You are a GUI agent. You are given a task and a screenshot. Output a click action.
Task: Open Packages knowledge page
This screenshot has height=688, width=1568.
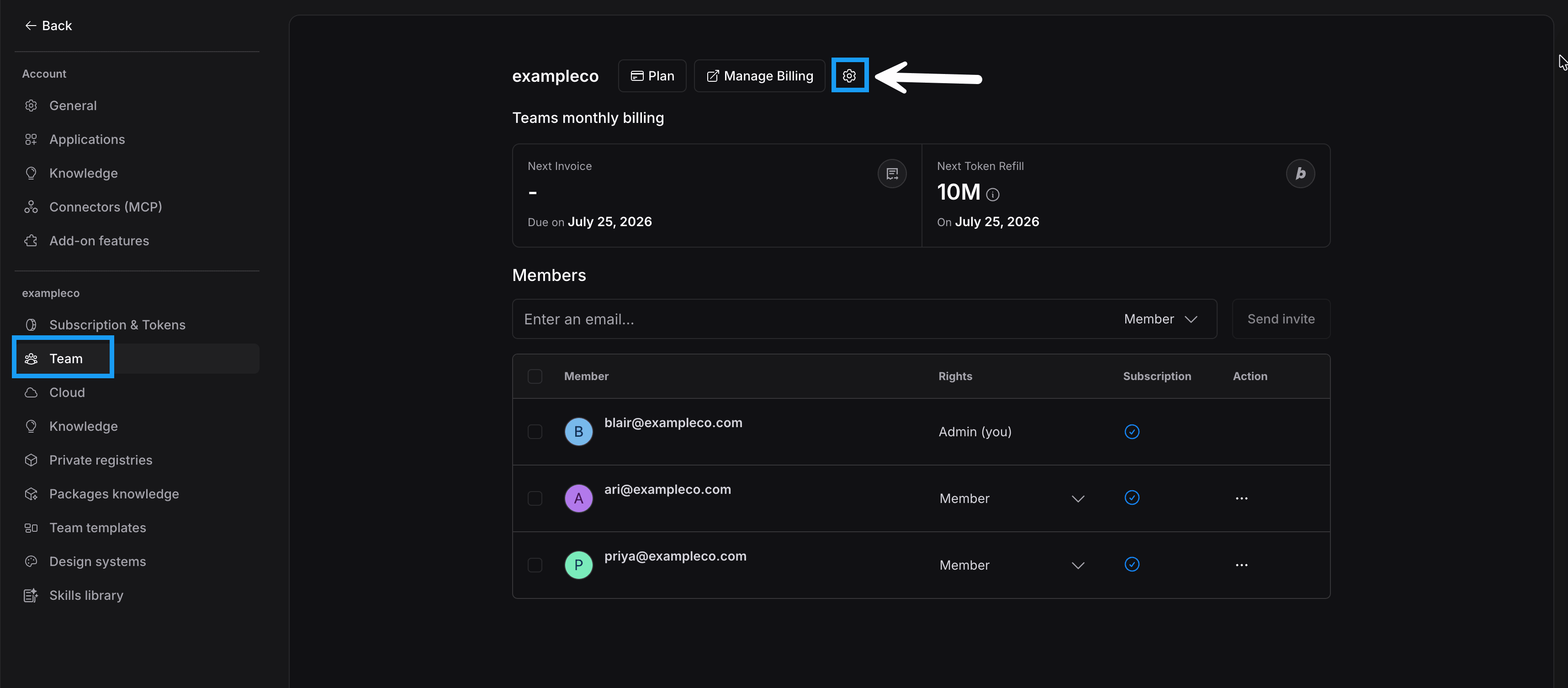pyautogui.click(x=137, y=494)
